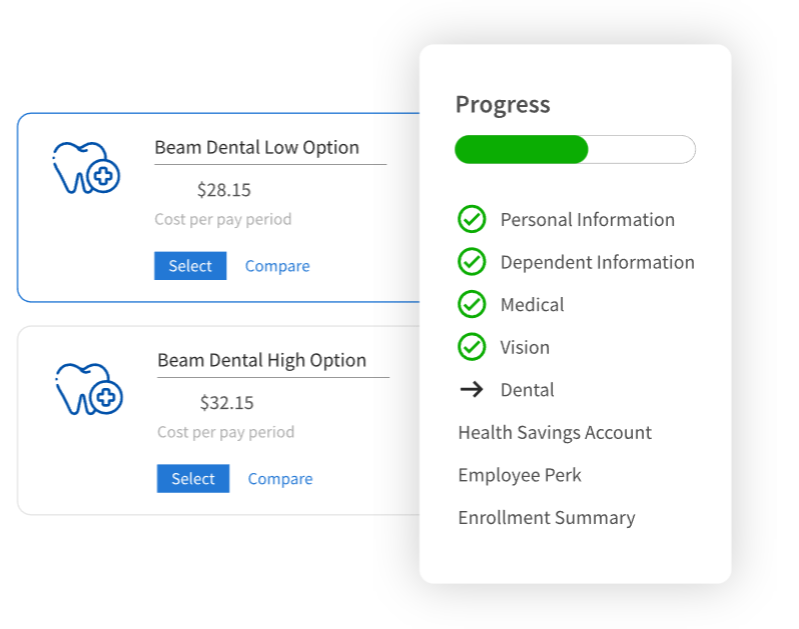Image resolution: width=799 pixels, height=629 pixels.
Task: Open the Medical step
Action: point(532,305)
